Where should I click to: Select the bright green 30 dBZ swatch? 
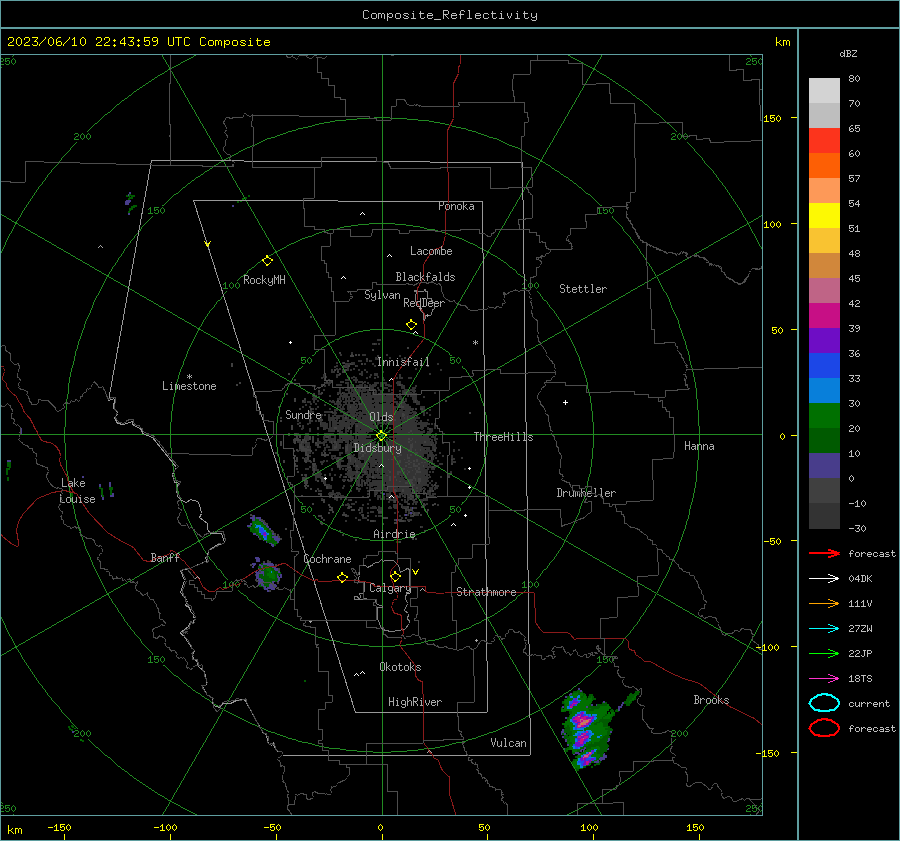[x=824, y=415]
